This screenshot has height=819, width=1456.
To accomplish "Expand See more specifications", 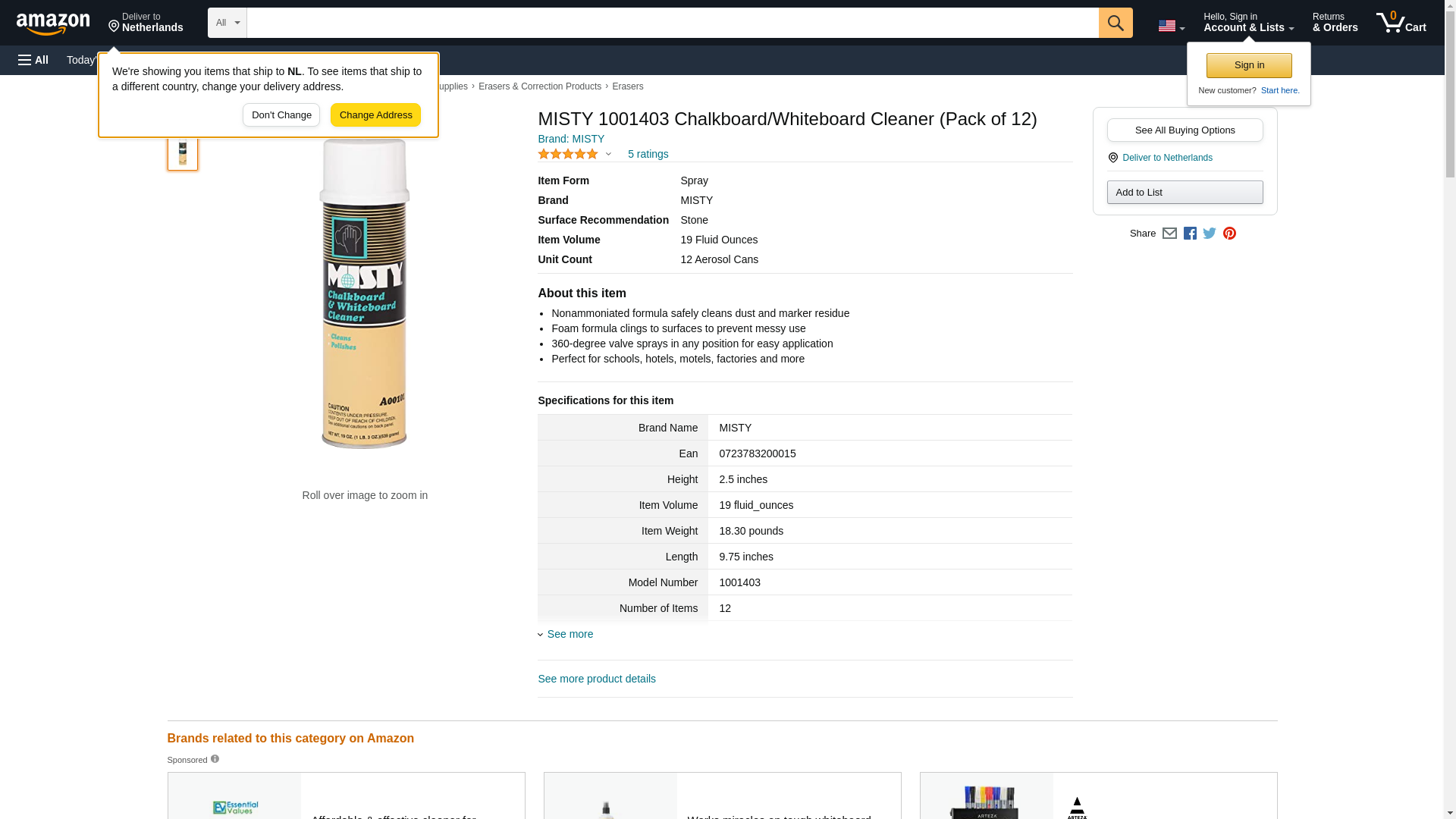I will click(x=570, y=634).
